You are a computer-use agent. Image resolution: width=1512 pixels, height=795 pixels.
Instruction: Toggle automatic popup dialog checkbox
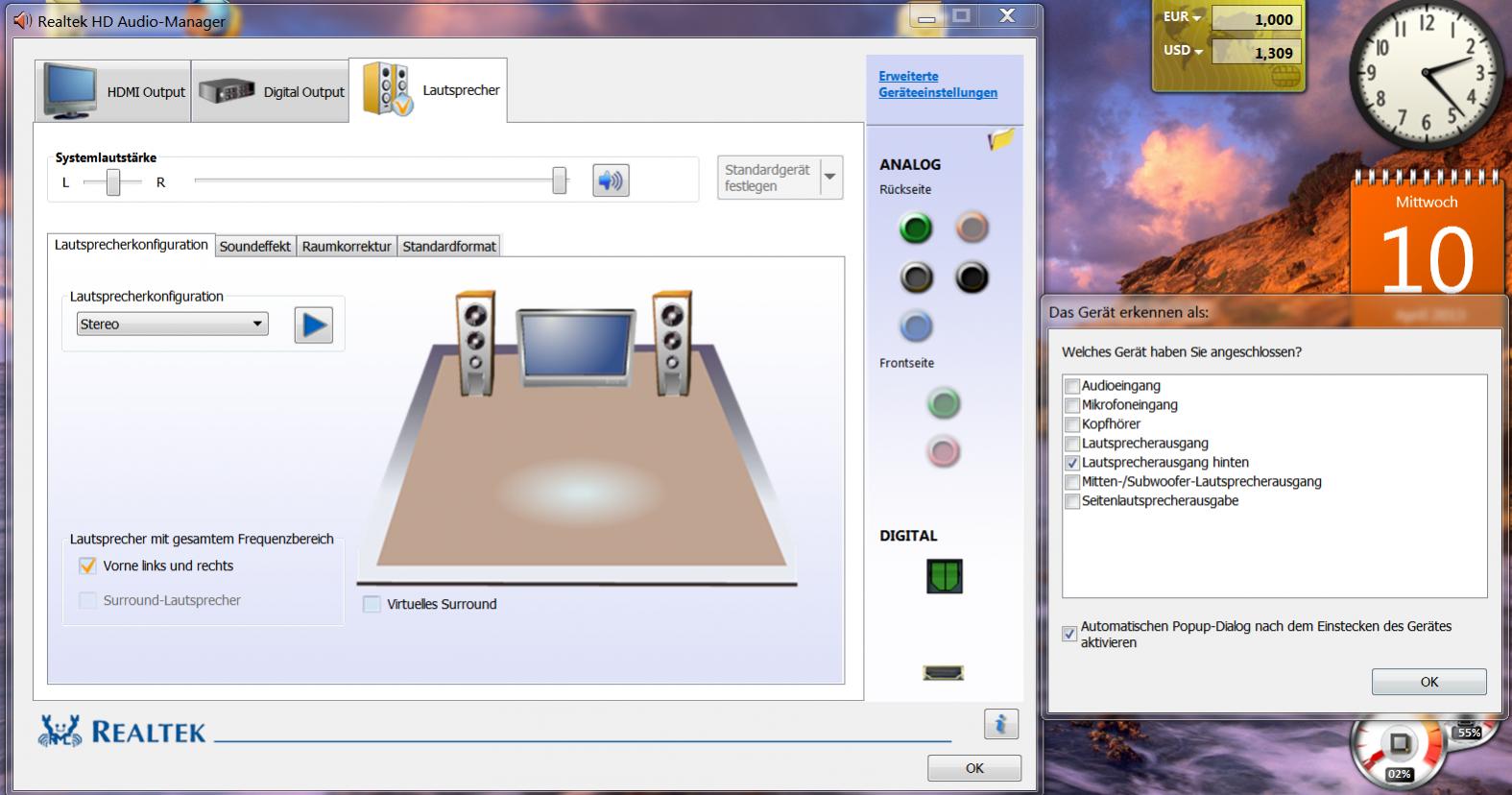[x=1069, y=635]
